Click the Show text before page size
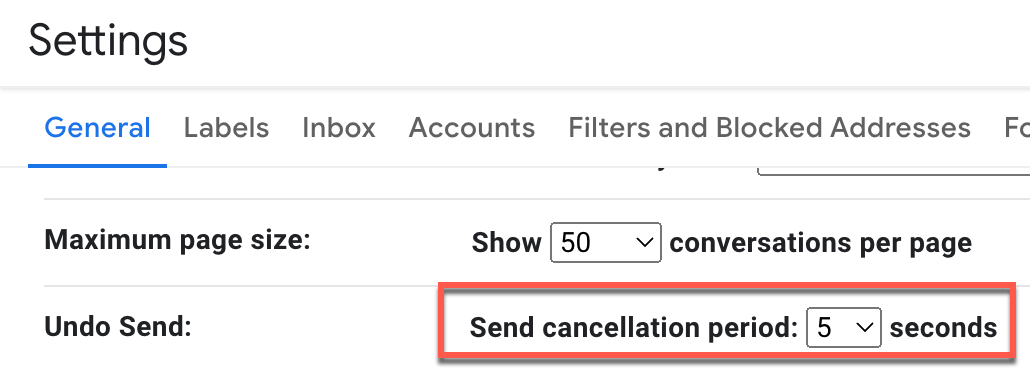 pyautogui.click(x=506, y=243)
